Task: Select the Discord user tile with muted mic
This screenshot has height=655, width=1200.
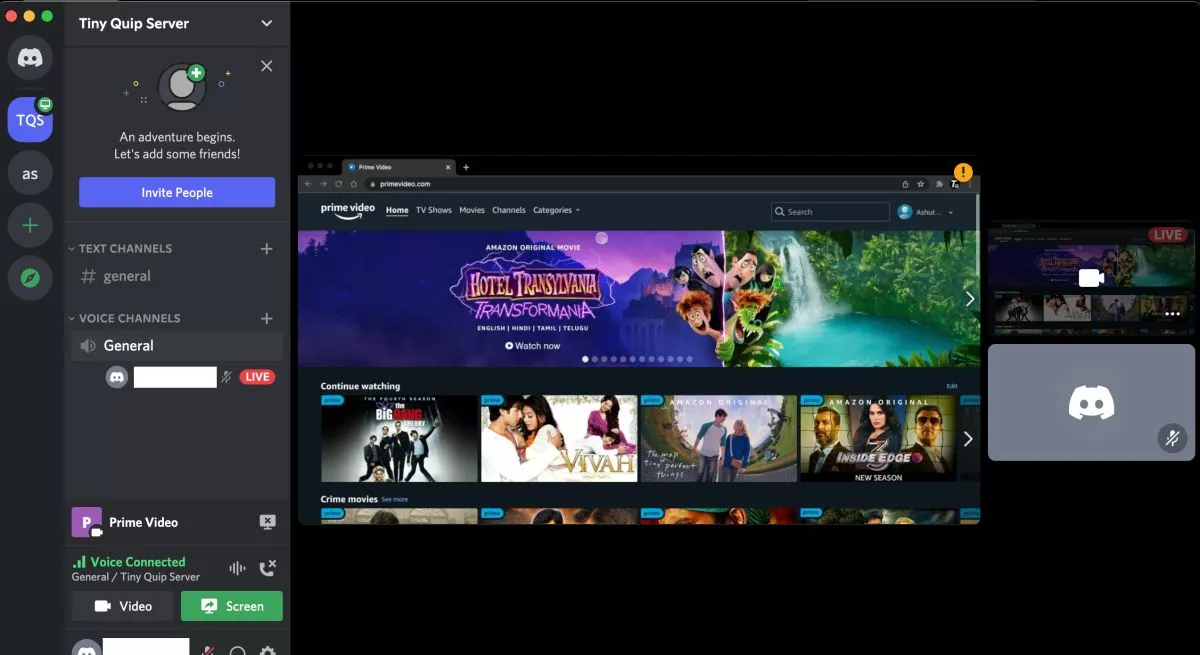Action: pos(1091,402)
